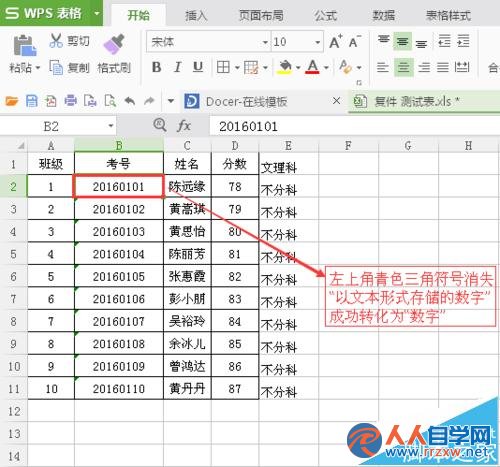Click cell containing 20160105
The width and height of the screenshot is (500, 467).
pos(119,277)
